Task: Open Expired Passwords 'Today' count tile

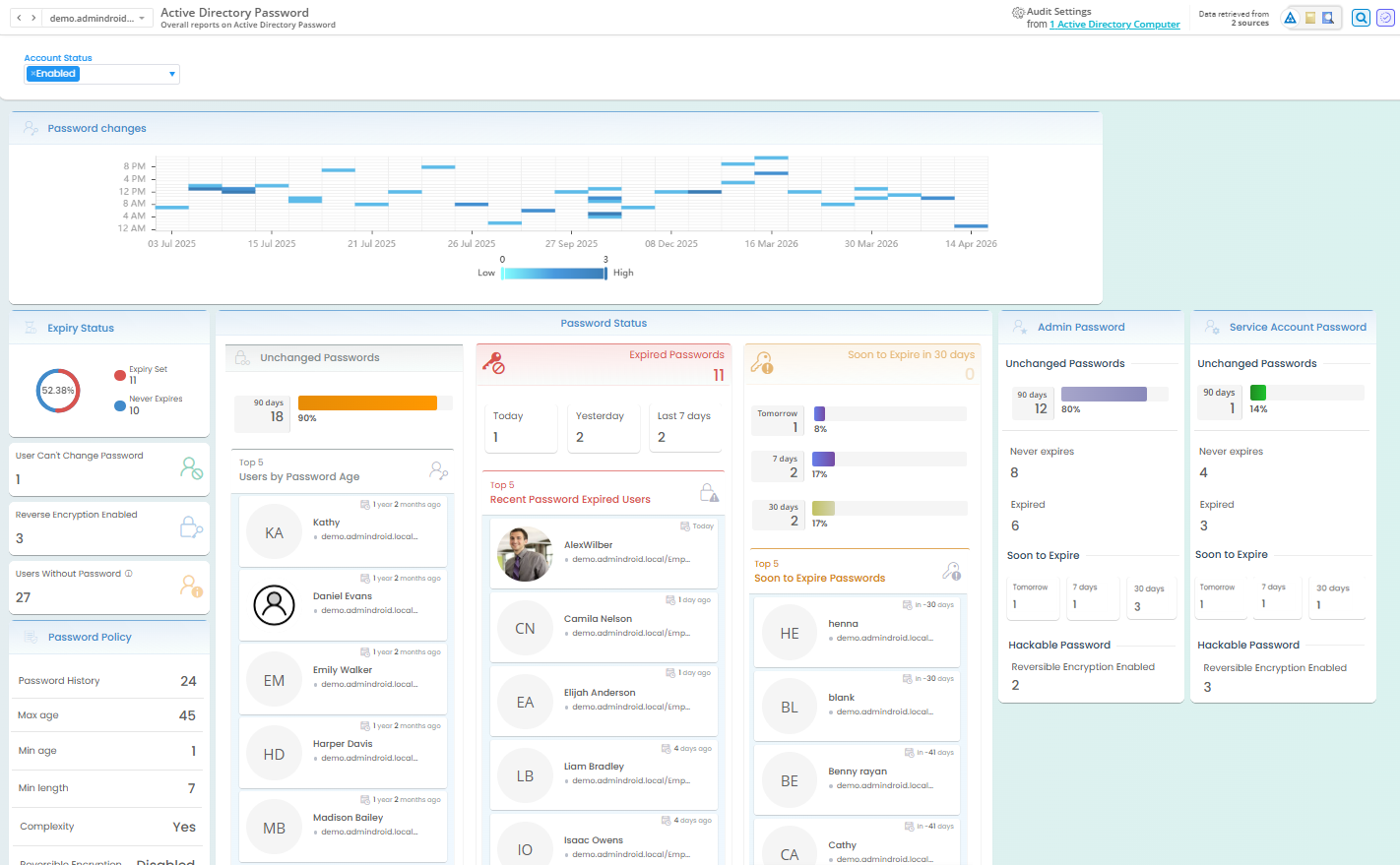Action: [x=521, y=428]
